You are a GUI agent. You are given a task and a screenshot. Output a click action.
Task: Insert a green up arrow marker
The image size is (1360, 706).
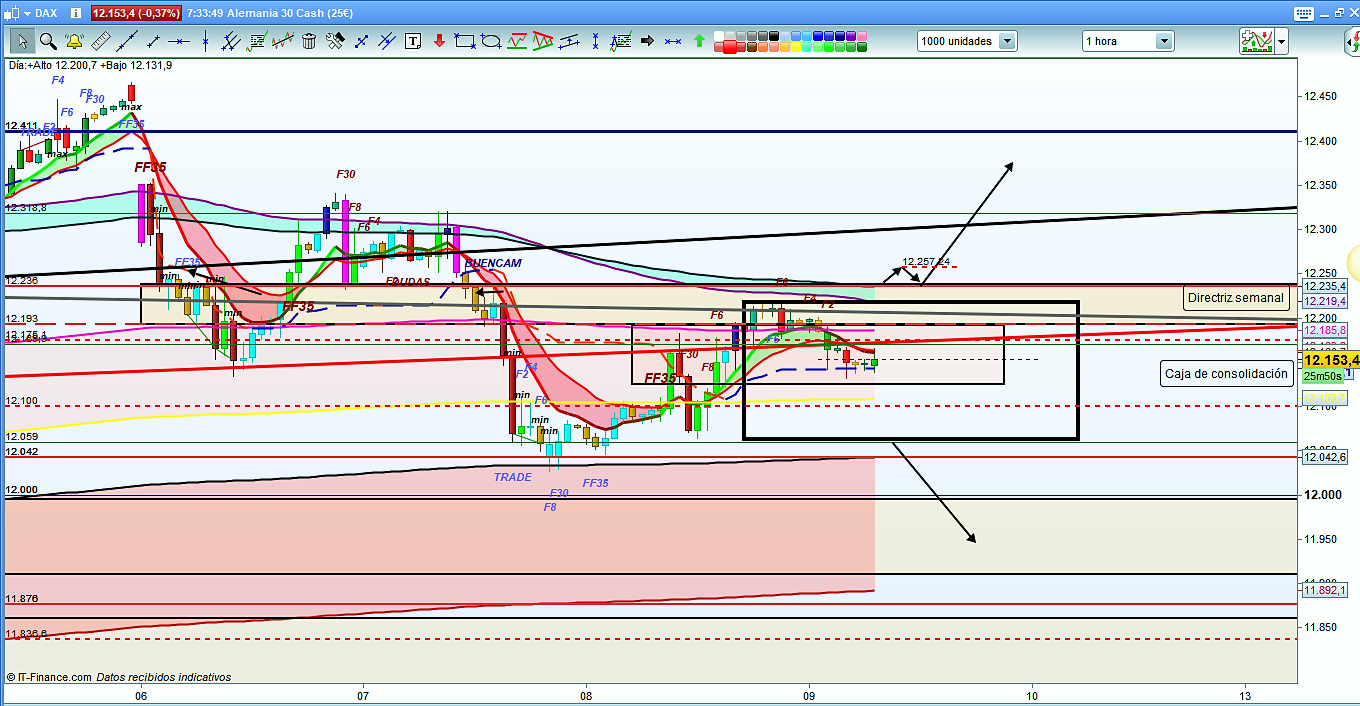[699, 41]
